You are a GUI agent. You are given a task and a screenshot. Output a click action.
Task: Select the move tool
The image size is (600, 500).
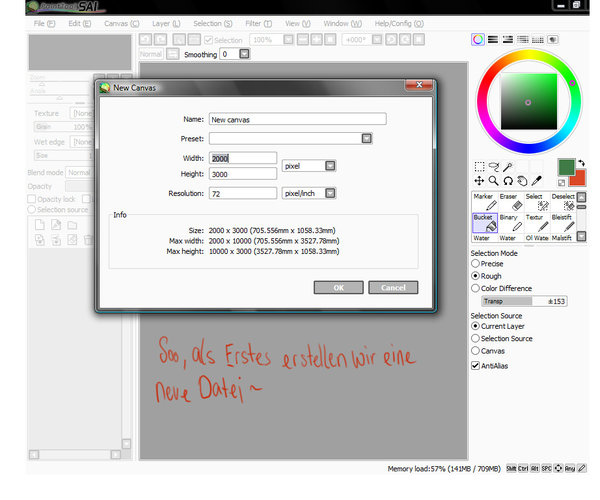(479, 181)
